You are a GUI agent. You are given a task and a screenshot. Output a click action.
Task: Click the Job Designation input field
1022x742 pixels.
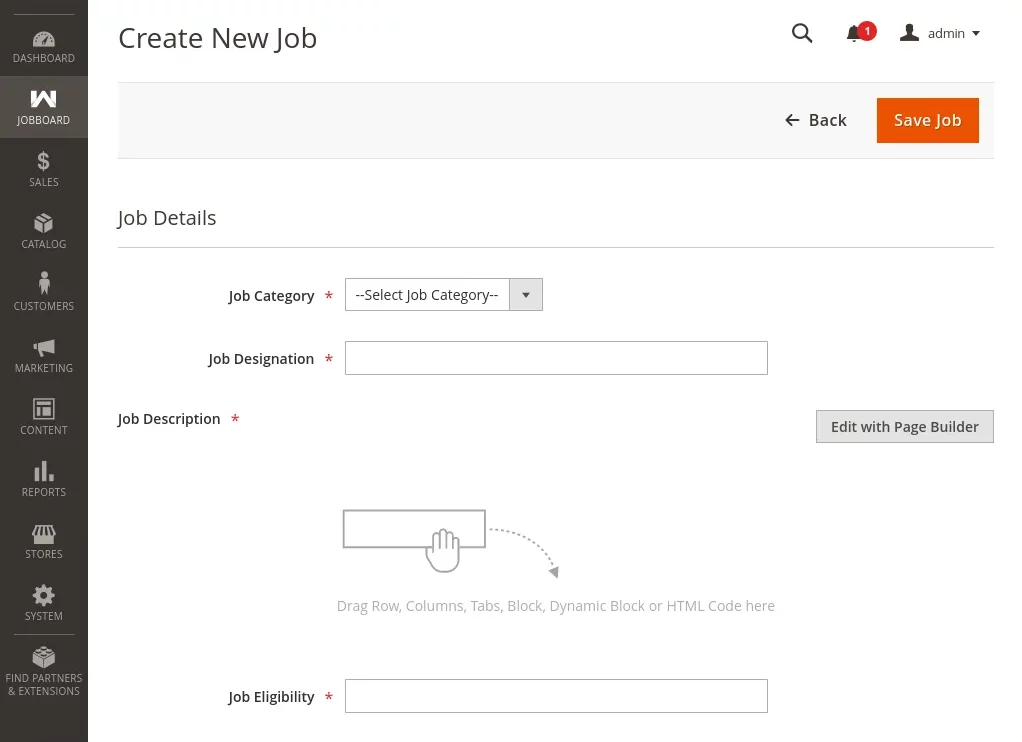point(556,358)
